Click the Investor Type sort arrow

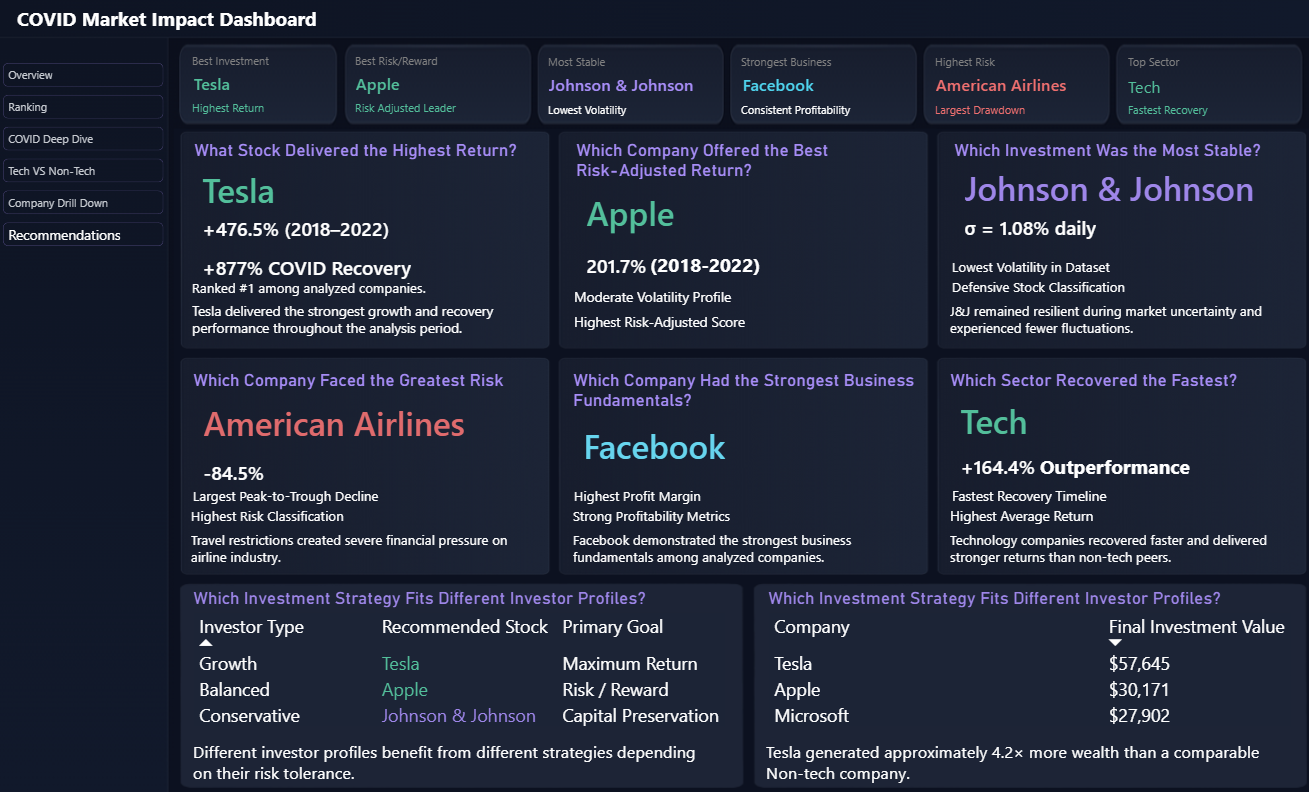(206, 643)
